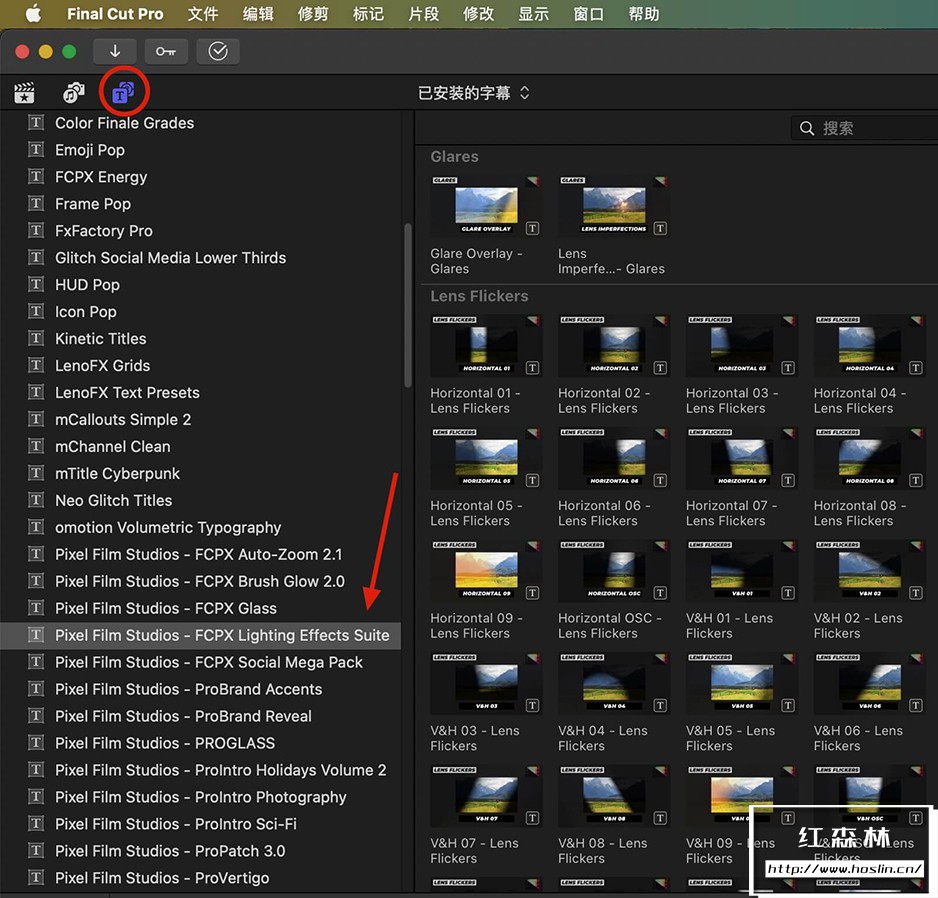938x898 pixels.
Task: Show the titles and generators sidebar
Action: pos(123,93)
